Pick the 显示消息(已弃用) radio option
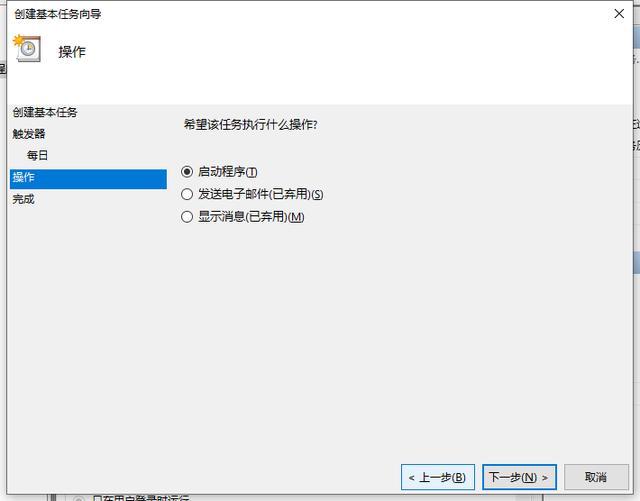This screenshot has width=640, height=501. 187,216
